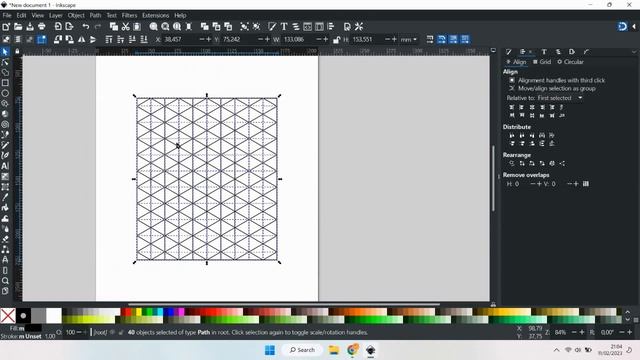Select the Rectangle tool

(5, 83)
